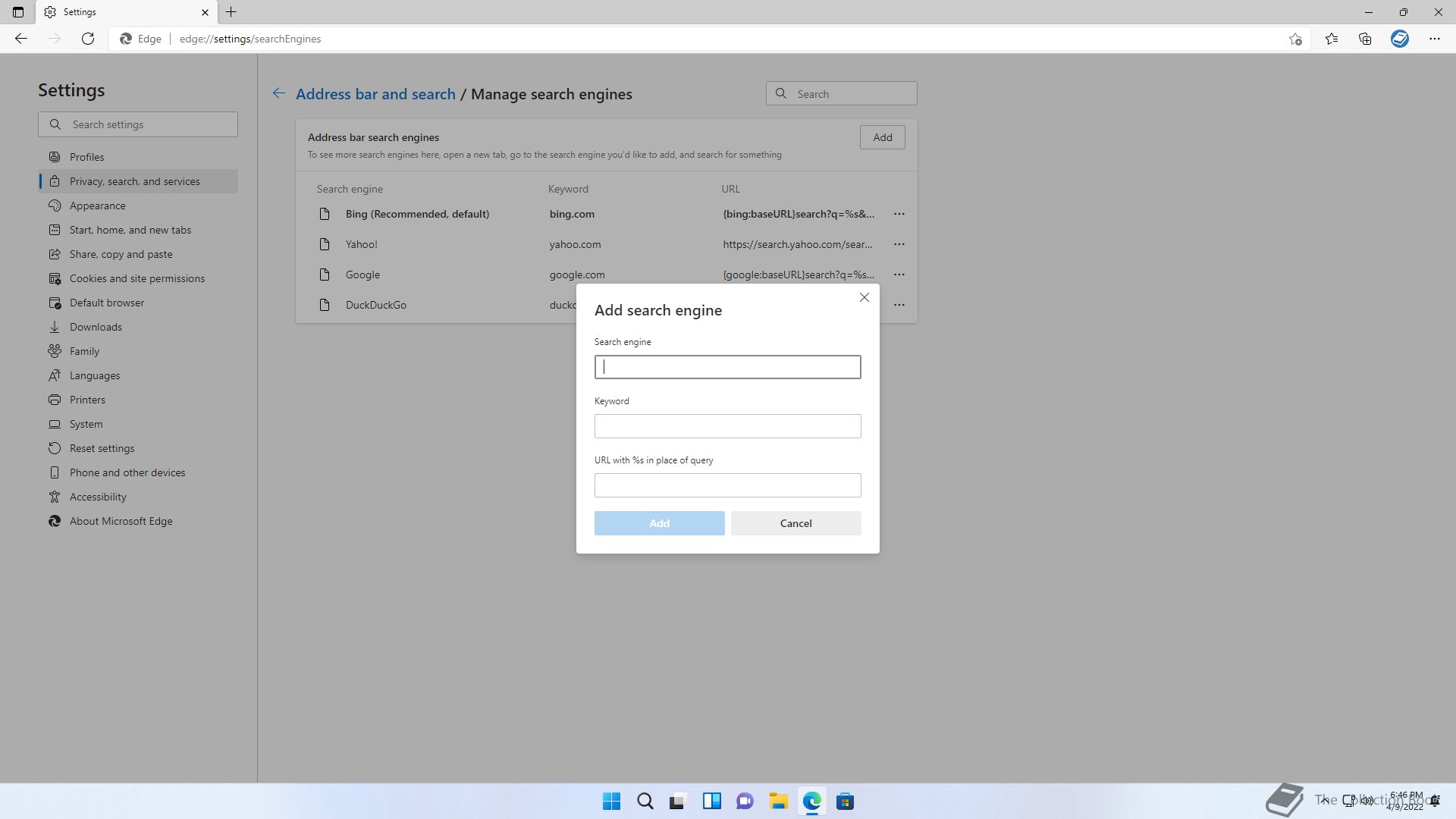Open Widgets from taskbar
Screen dimensions: 1456x819
coord(711,802)
